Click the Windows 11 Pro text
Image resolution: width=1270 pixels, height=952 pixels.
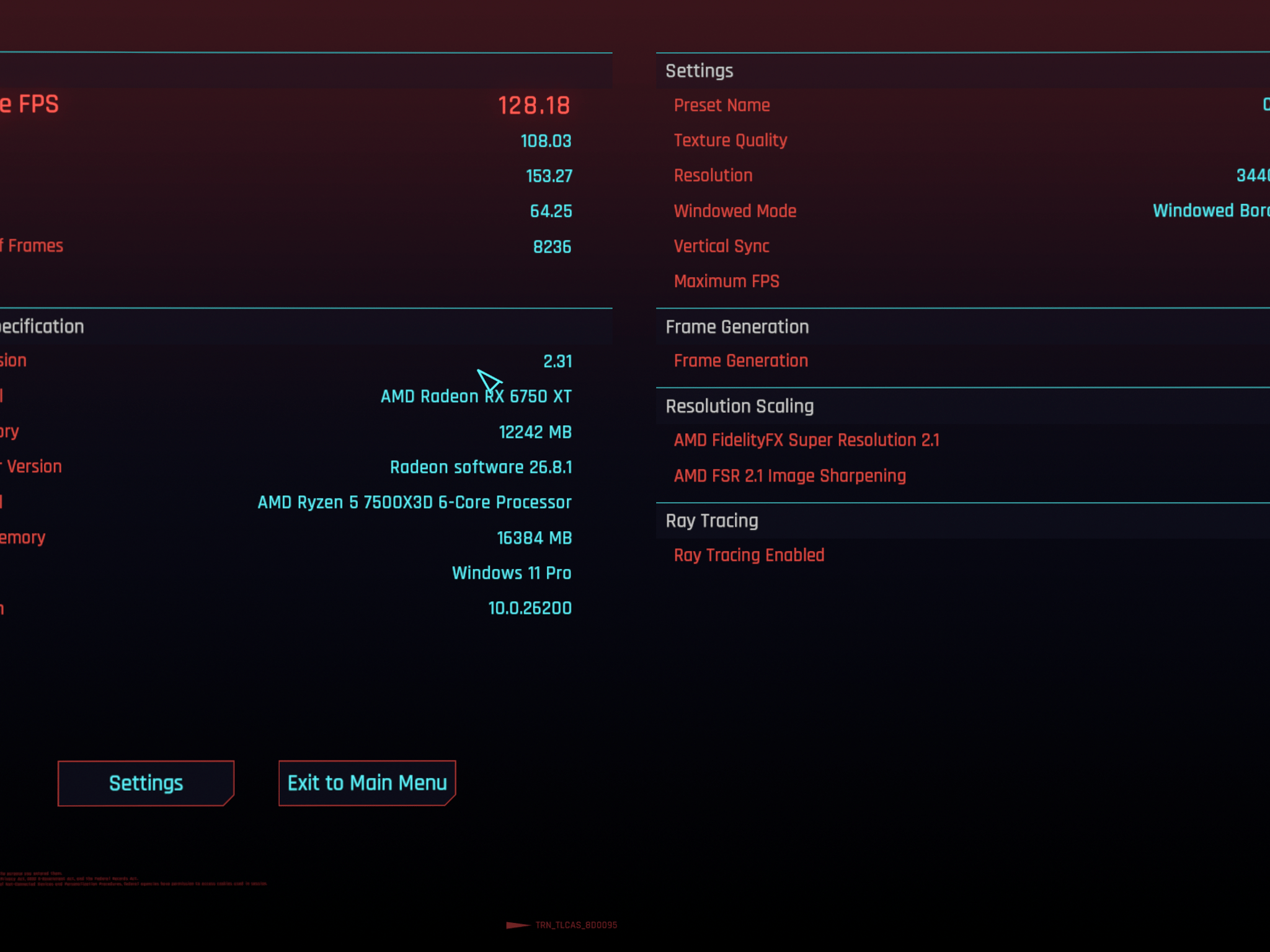point(512,573)
